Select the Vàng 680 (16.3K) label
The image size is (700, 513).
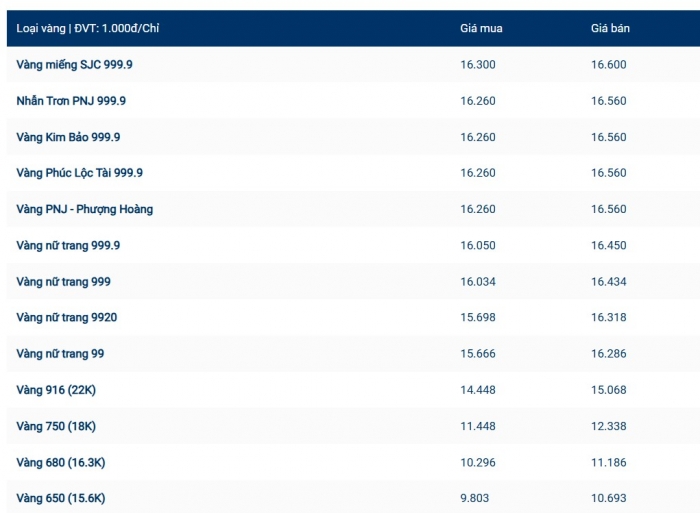(x=61, y=462)
